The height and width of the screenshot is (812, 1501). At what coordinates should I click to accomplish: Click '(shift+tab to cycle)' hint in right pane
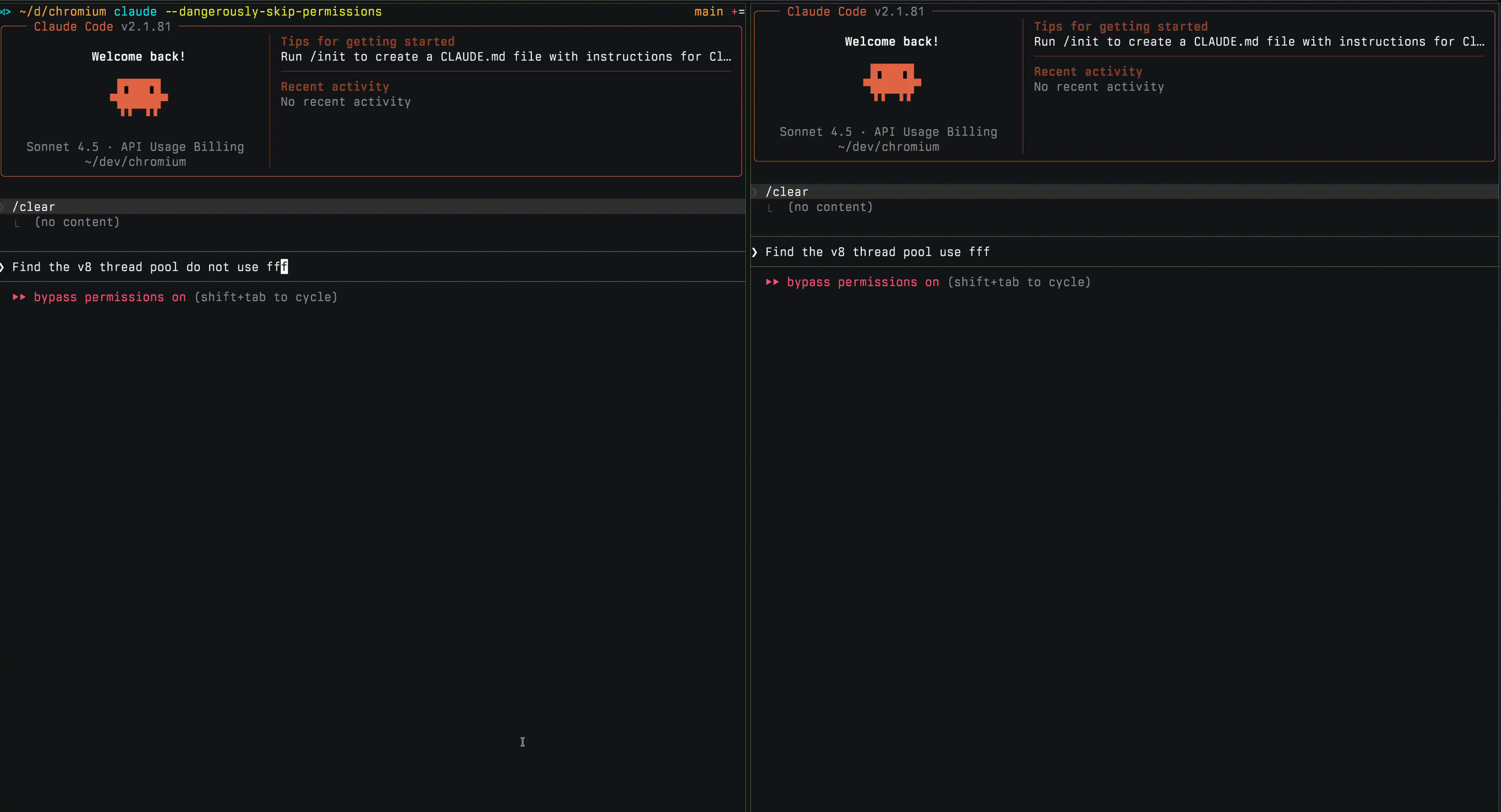[1019, 282]
